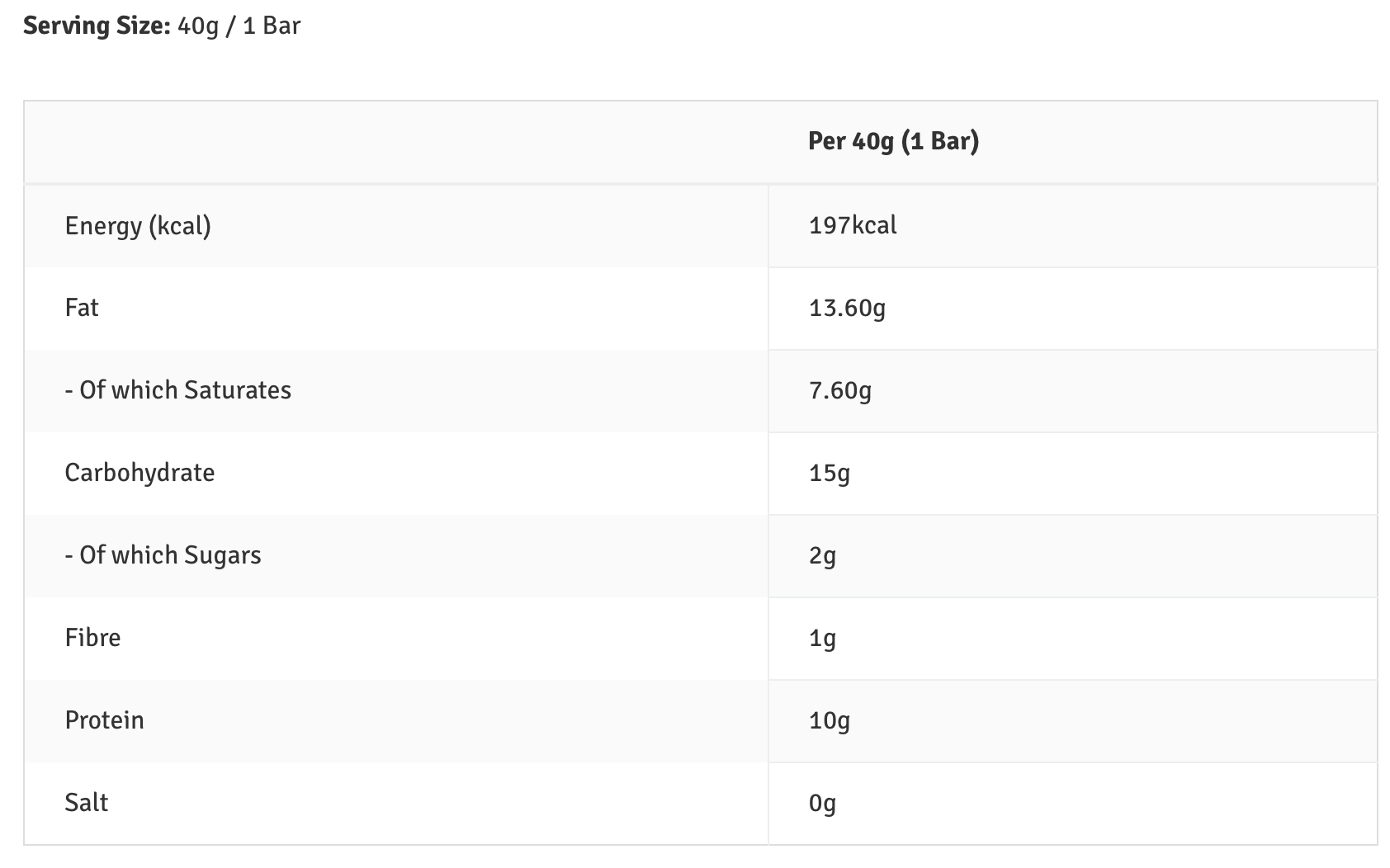Select the Of which Sugars label
The width and height of the screenshot is (1390, 868).
pos(163,555)
